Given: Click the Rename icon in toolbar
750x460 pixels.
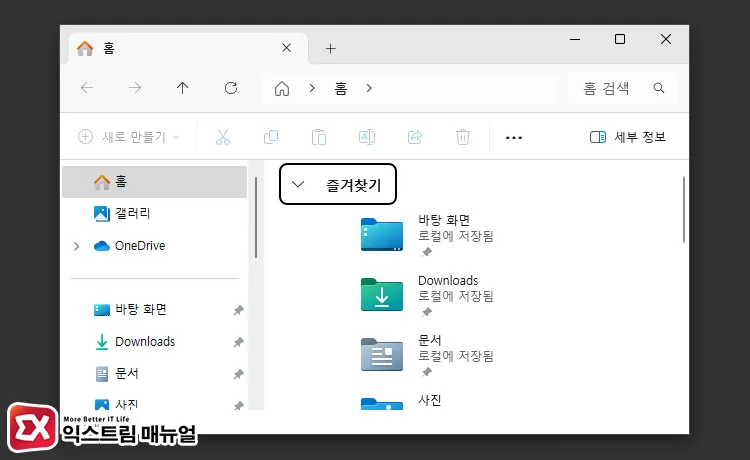Looking at the screenshot, I should point(367,137).
